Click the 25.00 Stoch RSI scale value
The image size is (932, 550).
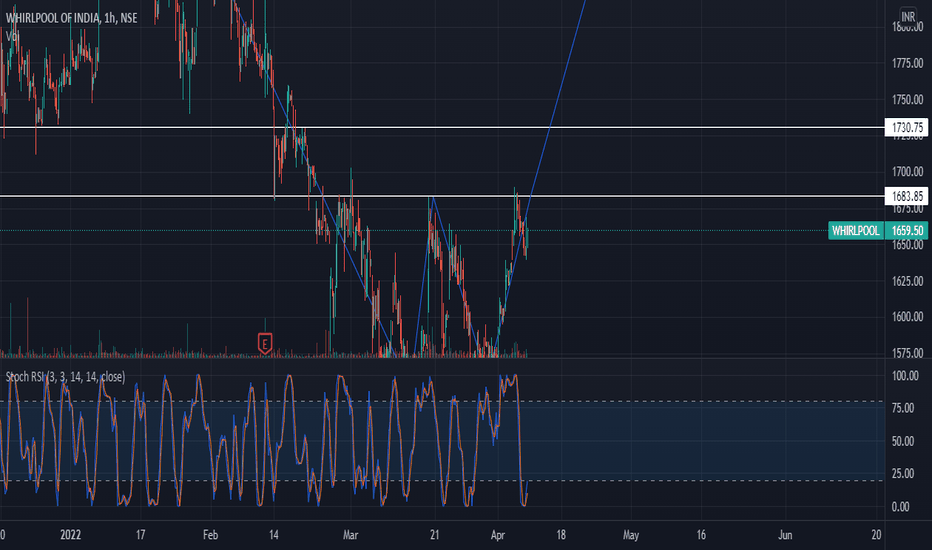[x=903, y=473]
